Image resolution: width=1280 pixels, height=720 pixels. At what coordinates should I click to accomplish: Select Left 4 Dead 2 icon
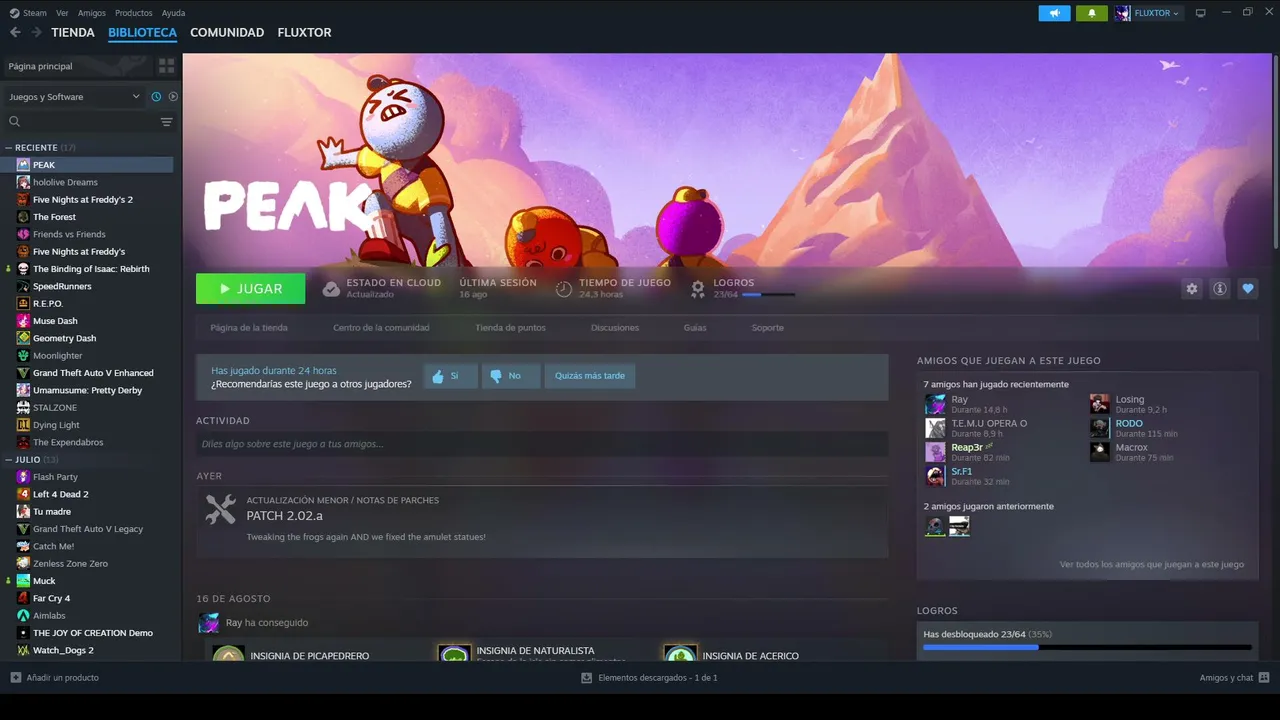(x=23, y=494)
